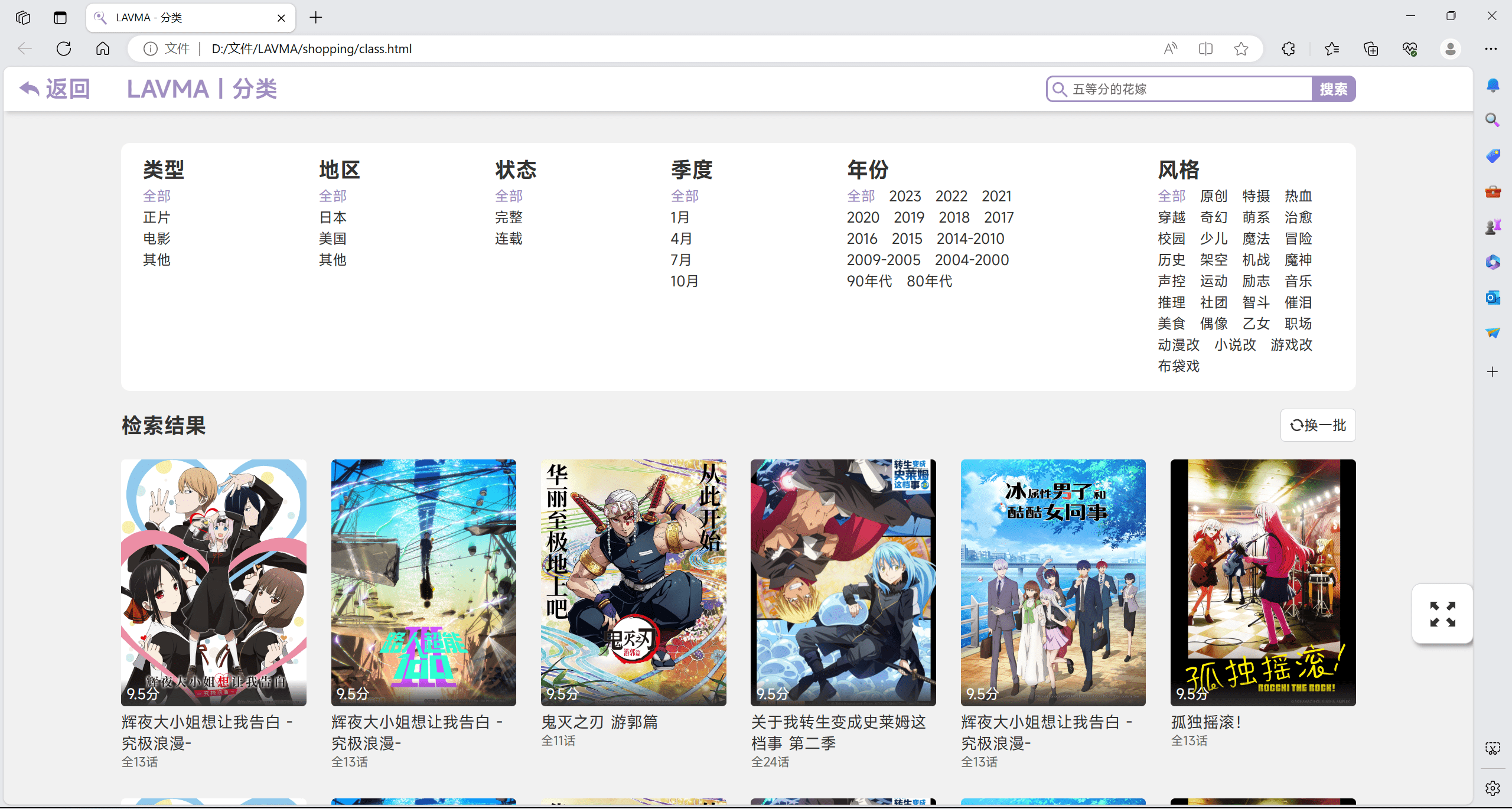Go to browser home icon

pos(103,49)
